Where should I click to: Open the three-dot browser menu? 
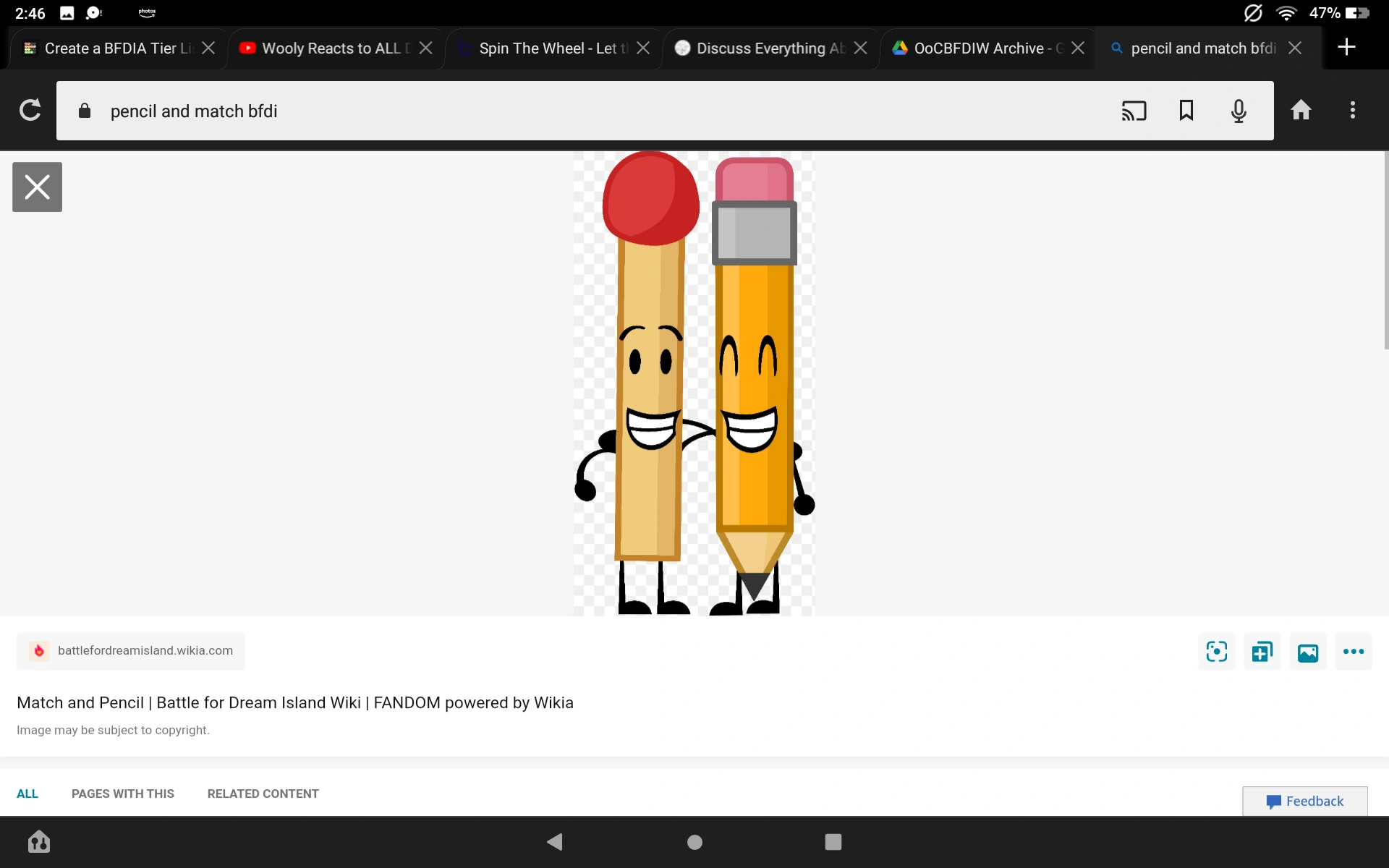[x=1352, y=111]
